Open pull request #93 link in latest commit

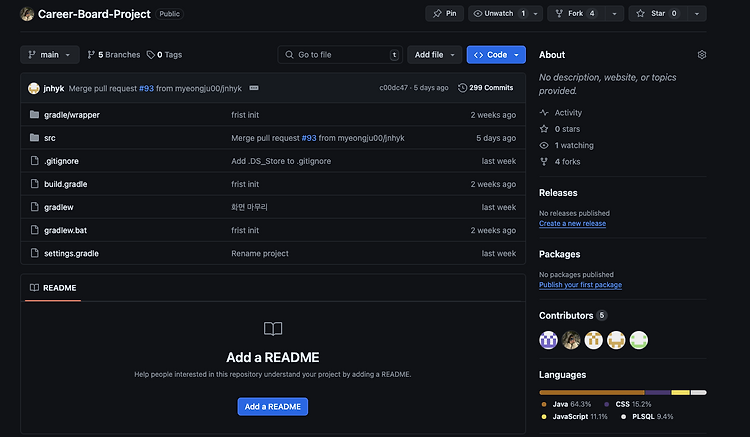[146, 88]
